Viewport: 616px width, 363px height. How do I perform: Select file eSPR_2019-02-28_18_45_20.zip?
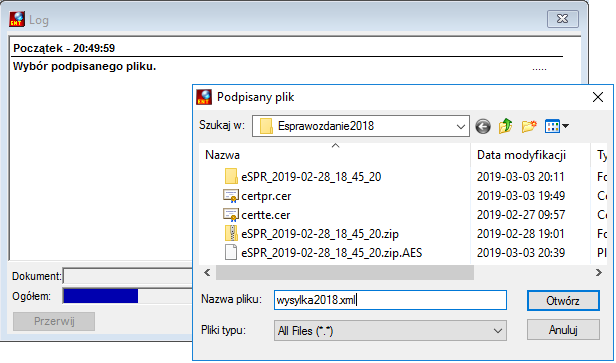pyautogui.click(x=320, y=234)
